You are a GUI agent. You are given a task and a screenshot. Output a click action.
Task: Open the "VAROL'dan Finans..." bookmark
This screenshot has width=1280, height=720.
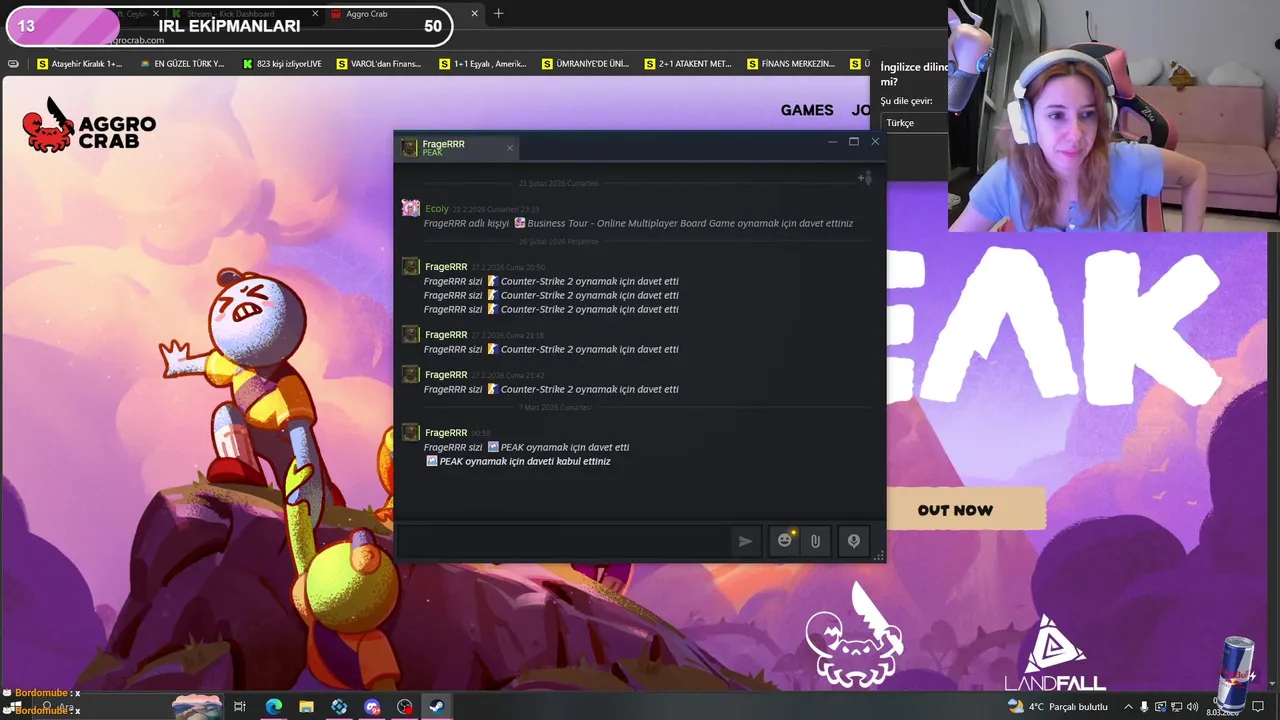pos(379,64)
